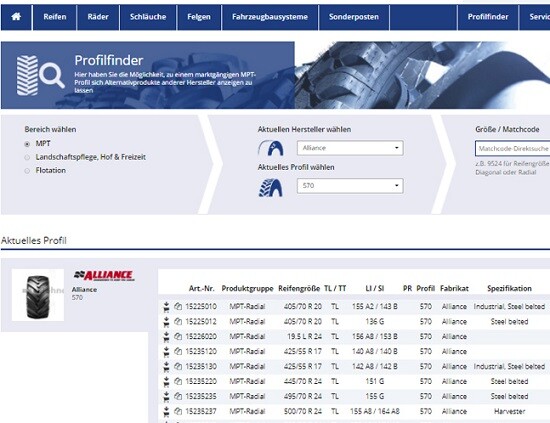Open the Reifen menu

click(54, 17)
